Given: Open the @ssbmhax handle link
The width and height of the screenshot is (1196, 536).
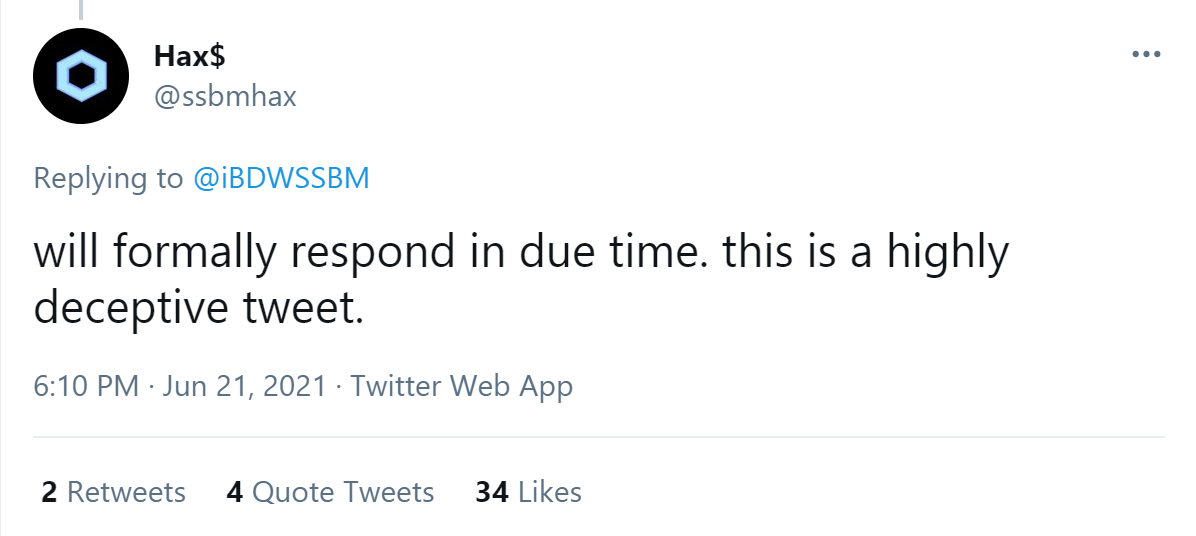Looking at the screenshot, I should 225,96.
